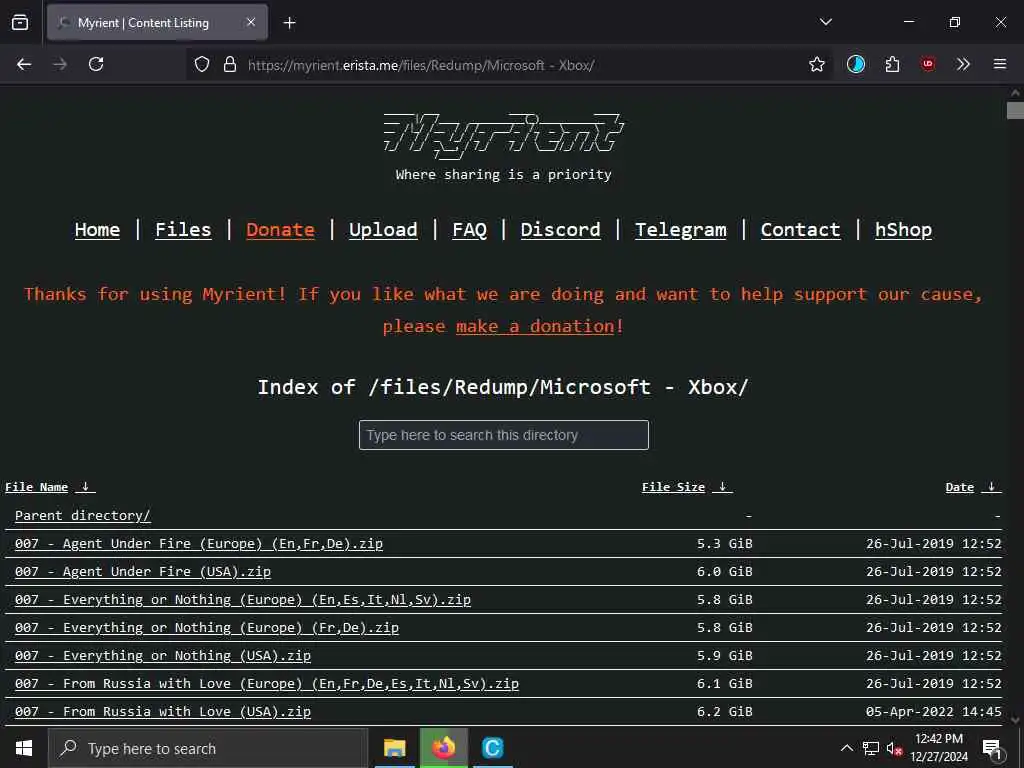Click 6.2 GiB file size value

tap(724, 712)
